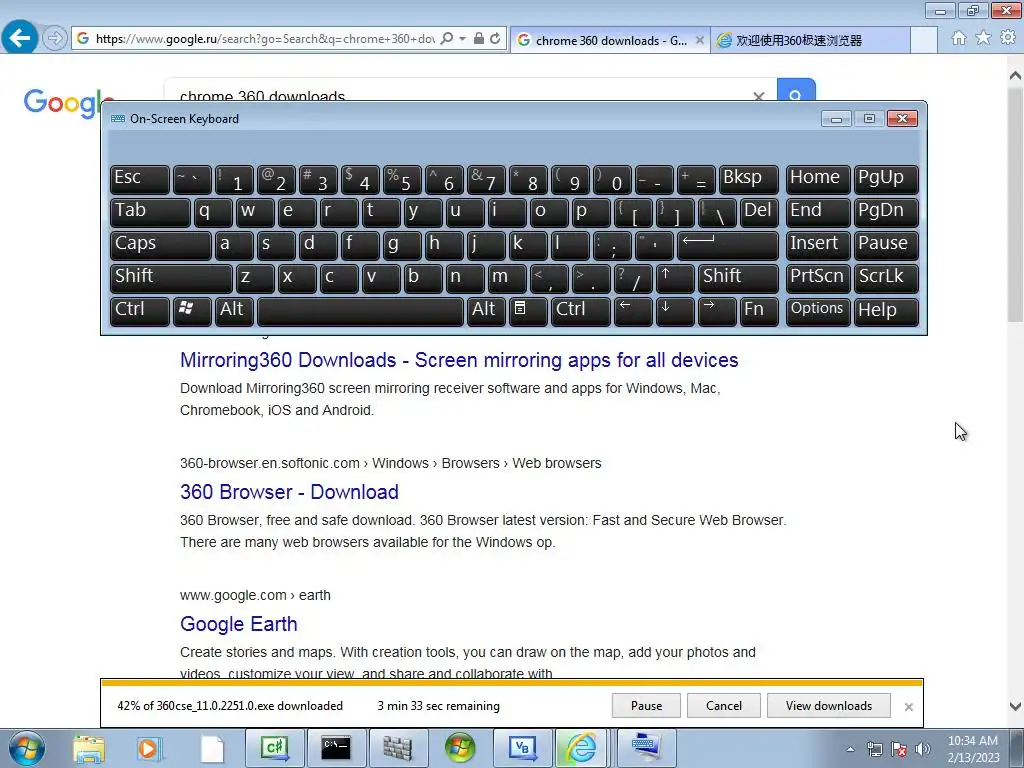
Task: Click the down arrow key on keyboard
Action: [675, 310]
